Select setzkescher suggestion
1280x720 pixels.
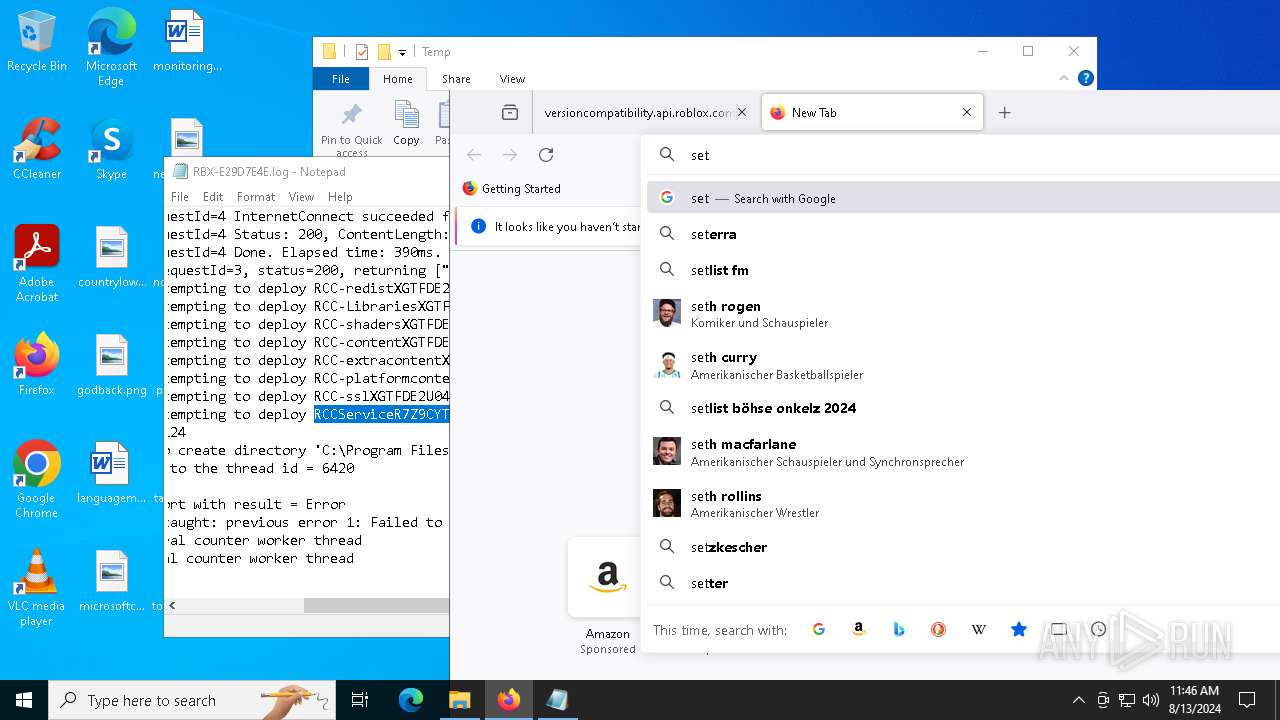click(x=963, y=547)
